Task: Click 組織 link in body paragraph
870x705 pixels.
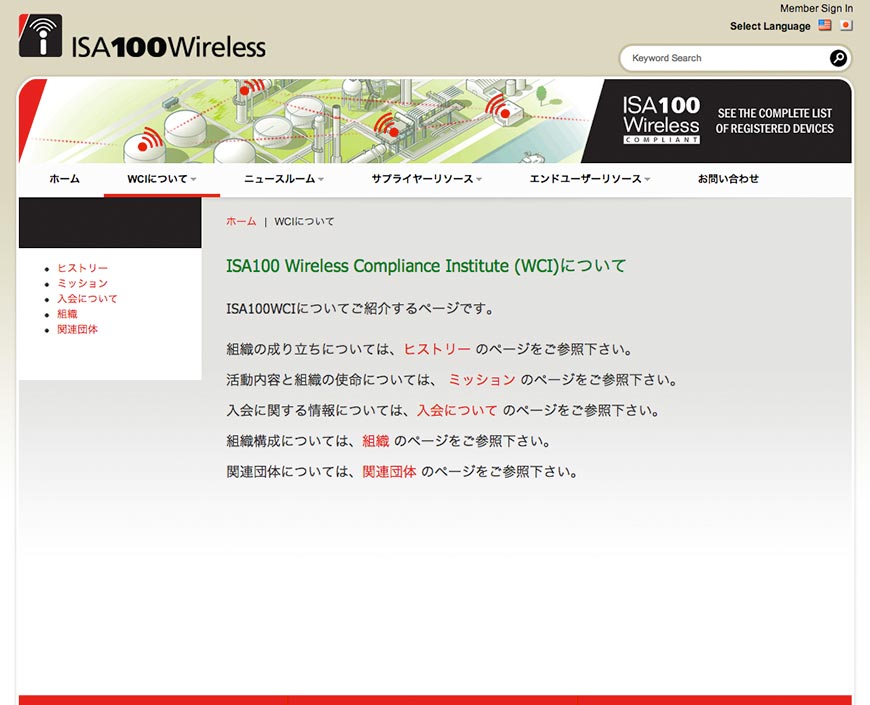Action: [376, 441]
